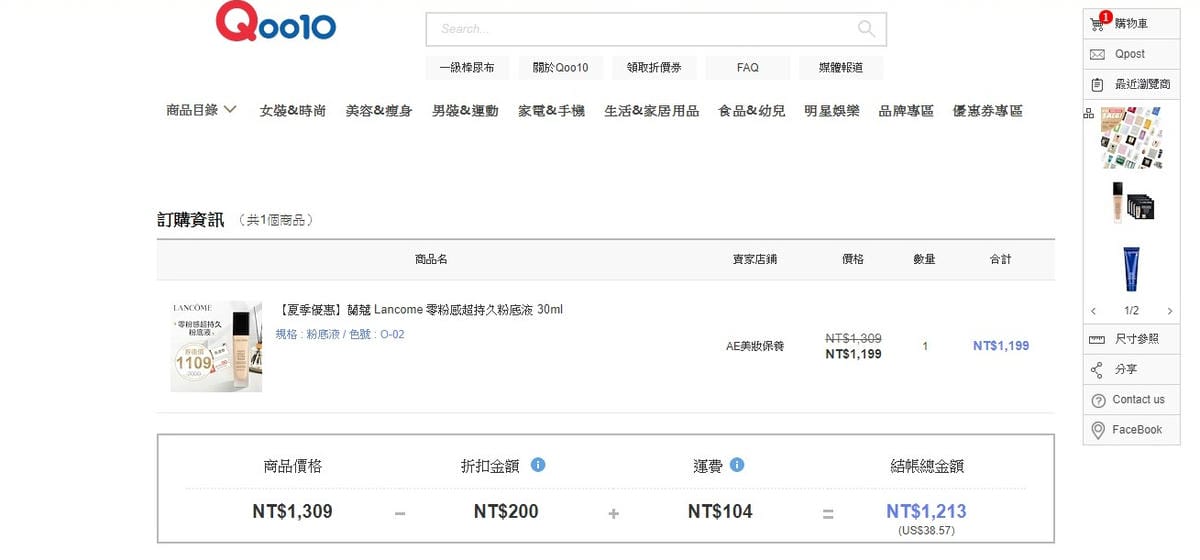The image size is (1200, 560).
Task: Click info icon next to 運費
Action: click(737, 465)
